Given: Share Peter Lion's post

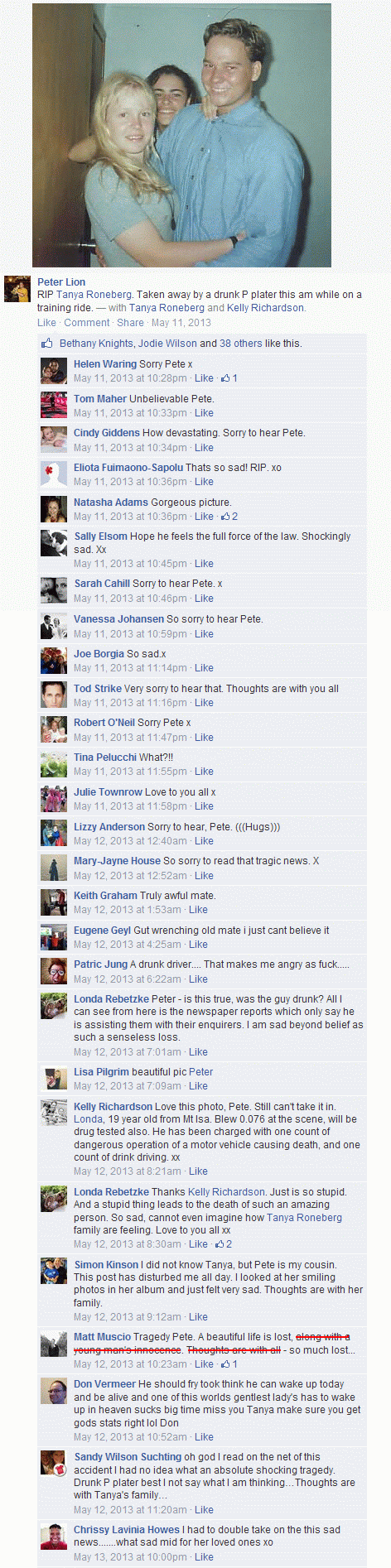Looking at the screenshot, I should coord(130,323).
